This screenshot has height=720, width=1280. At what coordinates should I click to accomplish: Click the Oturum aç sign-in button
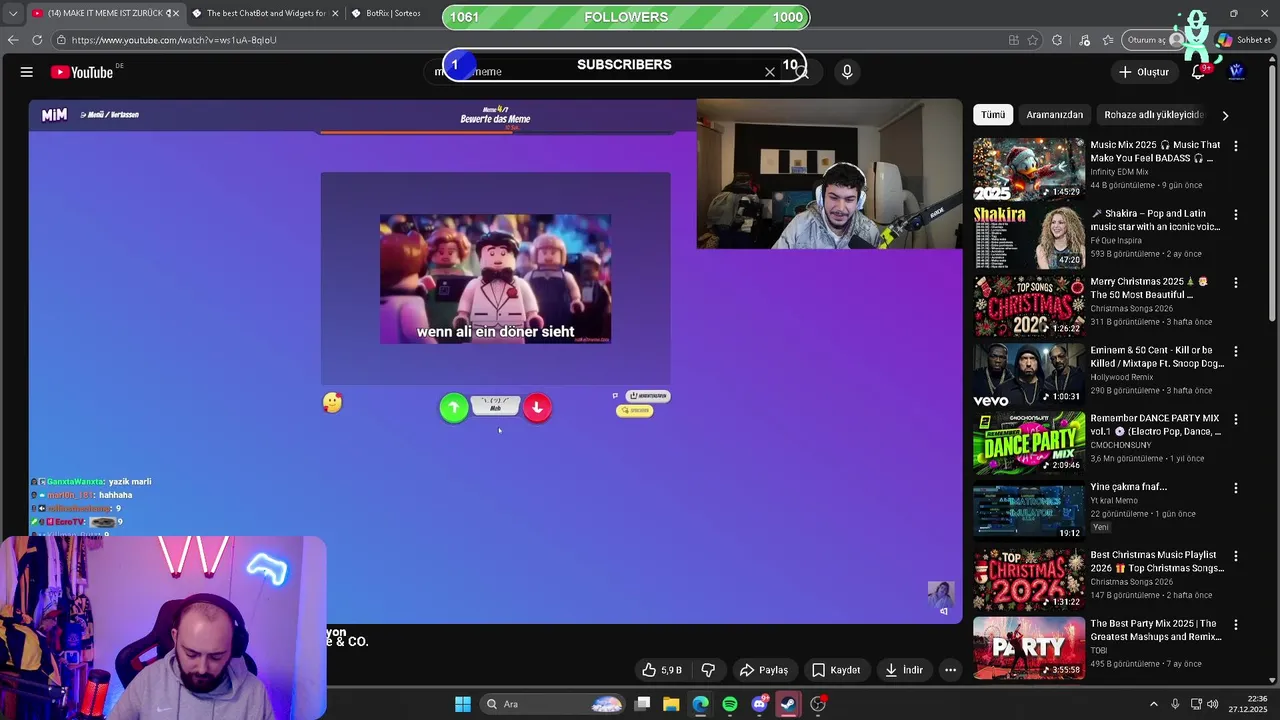(1153, 40)
